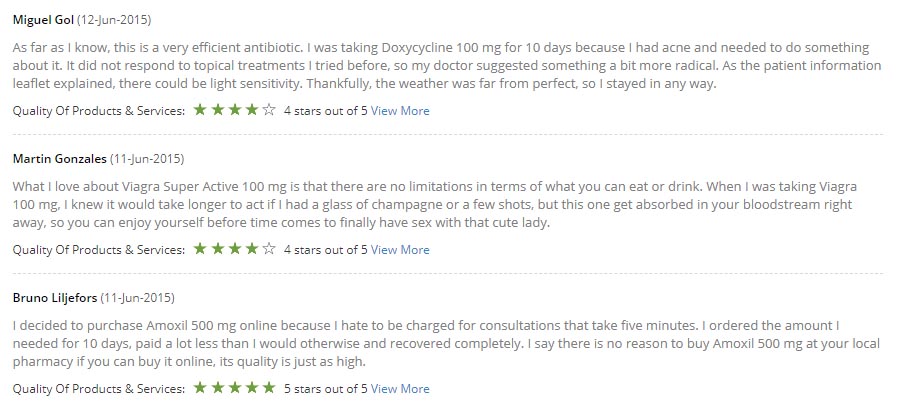Click the Doxycycline review text paragraph
Viewport: 899px width, 406px height.
tap(447, 65)
